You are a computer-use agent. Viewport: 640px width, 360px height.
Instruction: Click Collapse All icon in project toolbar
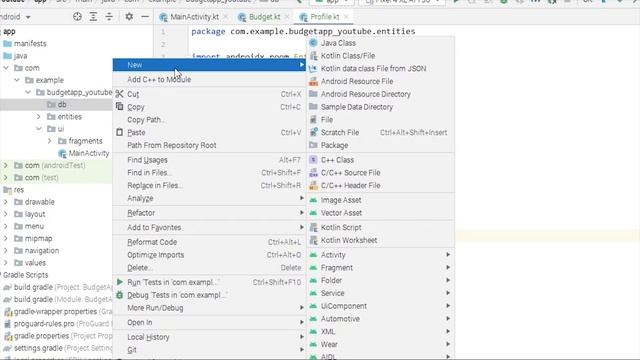point(109,17)
